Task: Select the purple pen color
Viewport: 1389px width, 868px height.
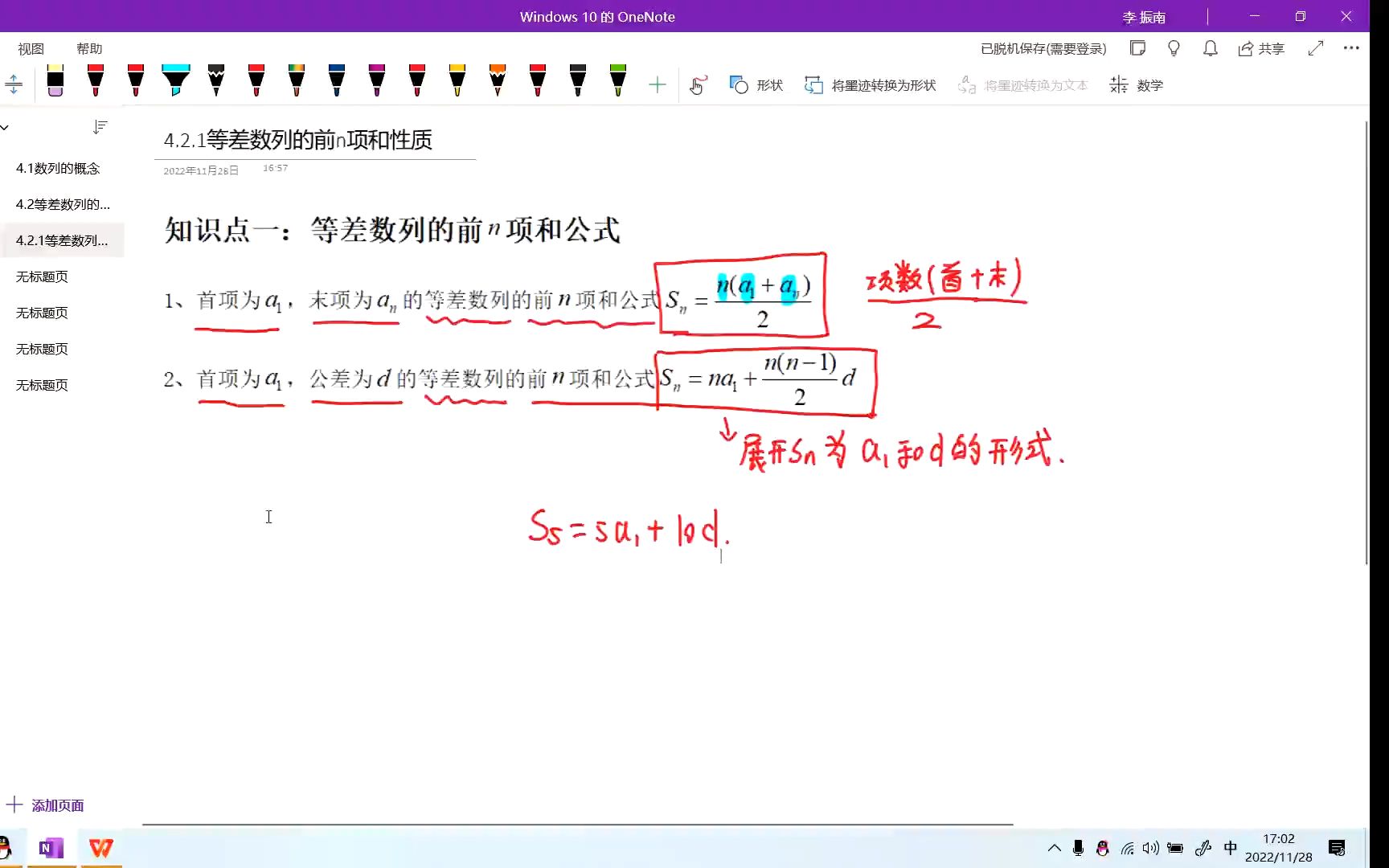Action: click(377, 83)
